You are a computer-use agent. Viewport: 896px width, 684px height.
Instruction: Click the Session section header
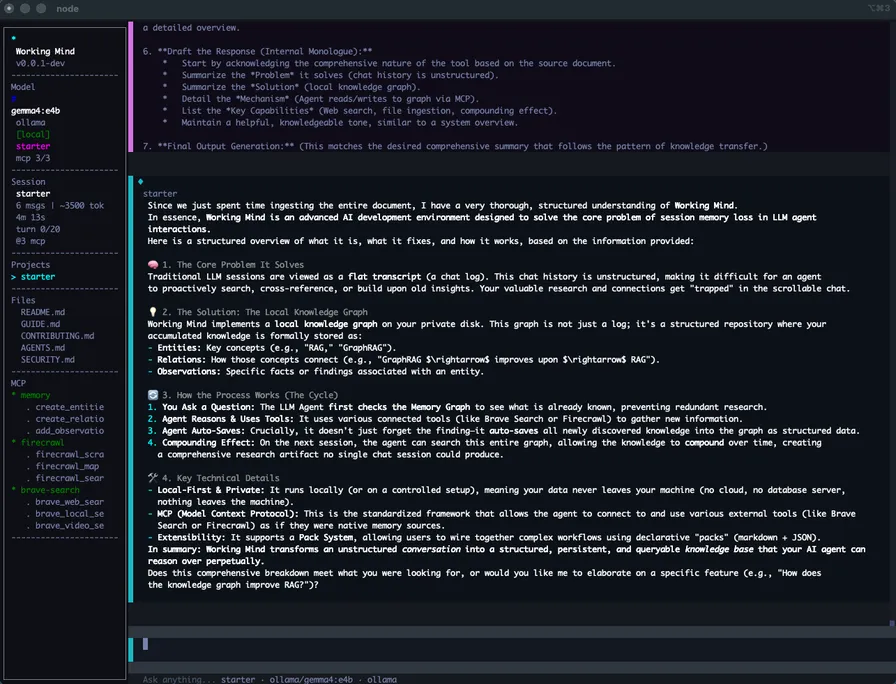(x=28, y=182)
